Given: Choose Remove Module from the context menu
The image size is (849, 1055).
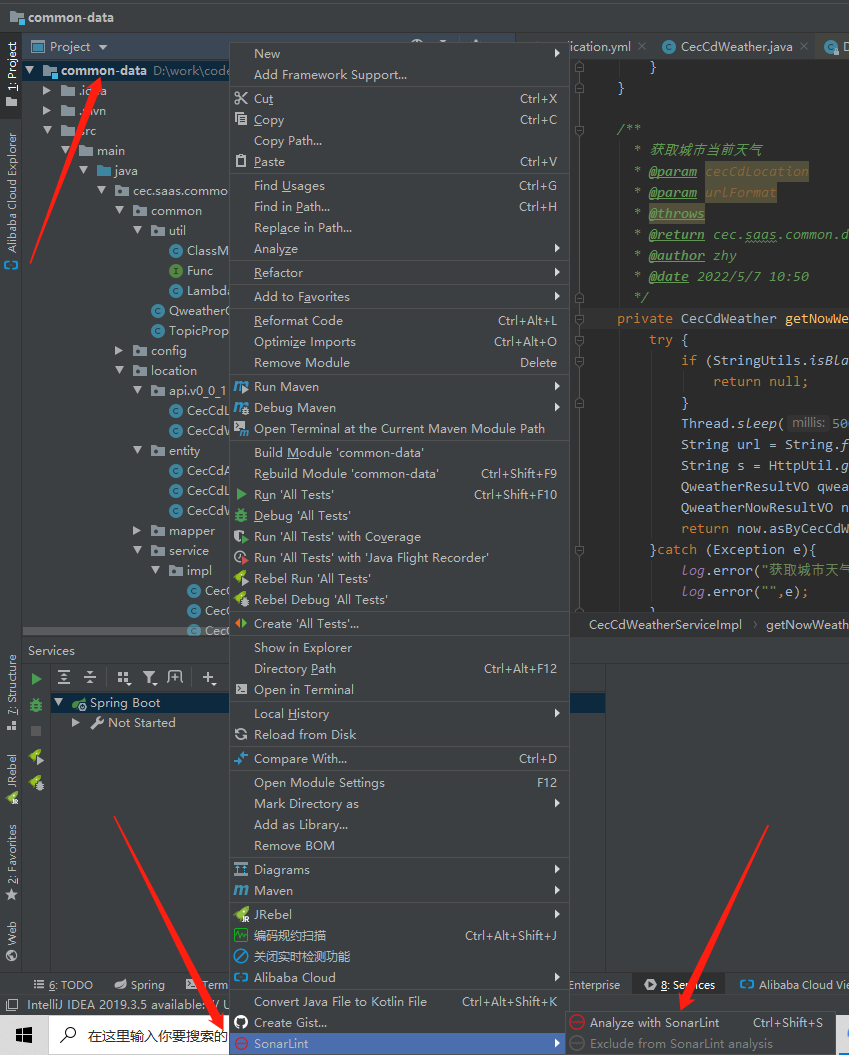Looking at the screenshot, I should pos(400,363).
